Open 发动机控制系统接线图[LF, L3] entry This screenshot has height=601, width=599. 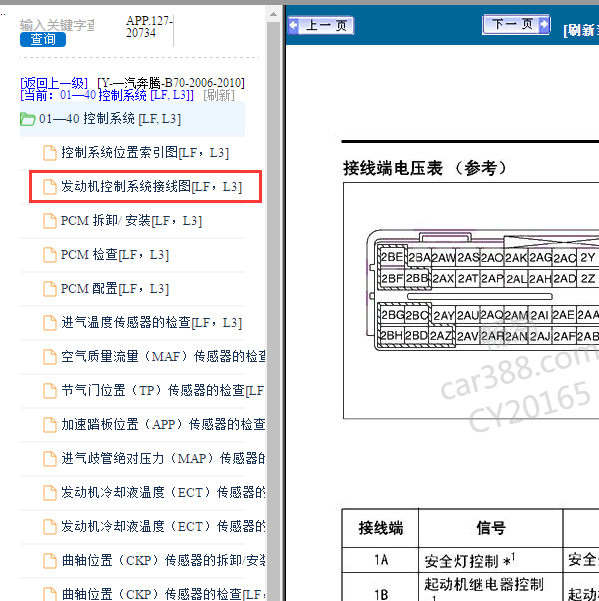pos(151,187)
